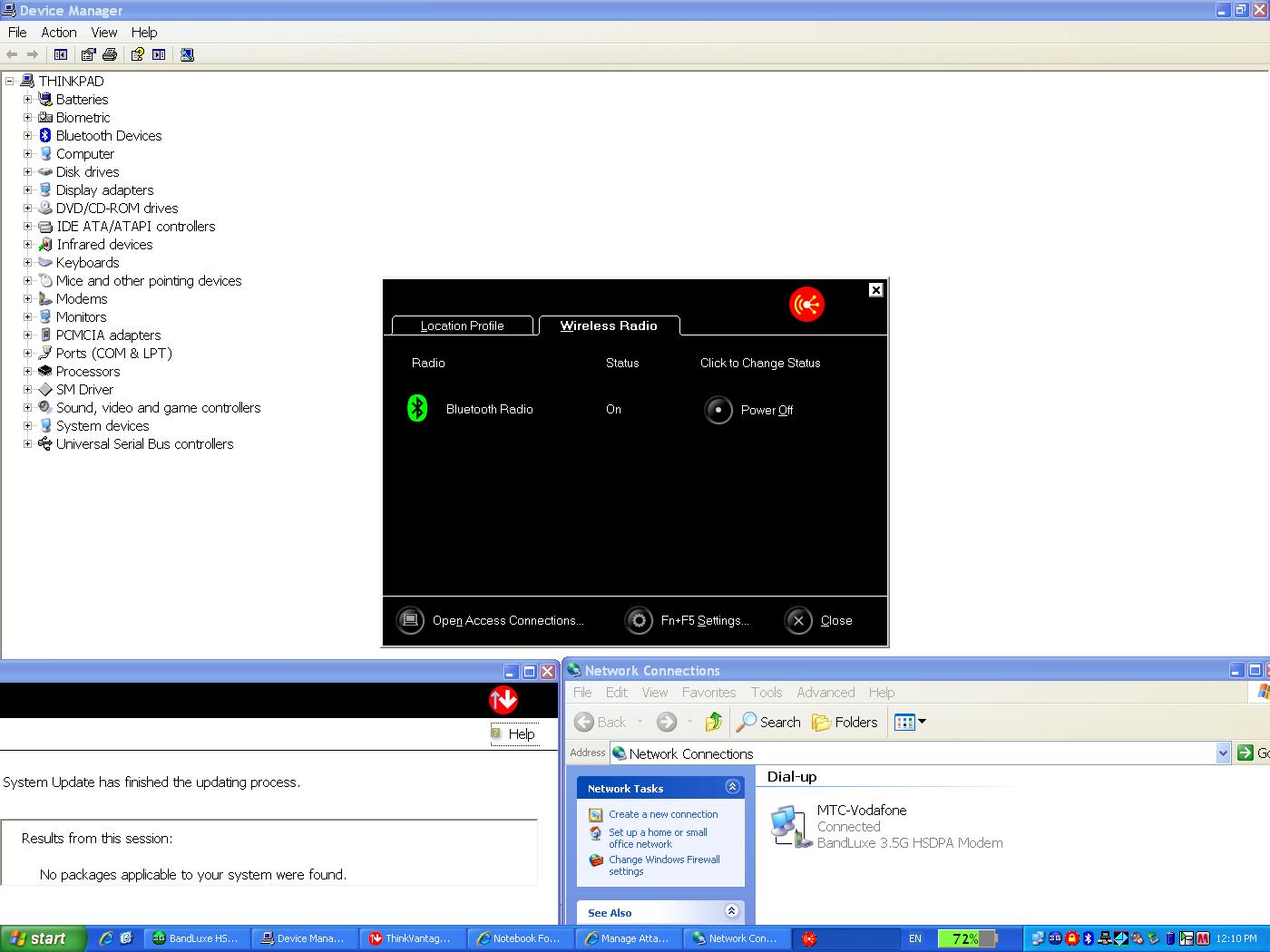Click Change Windows Firewall settings link

click(664, 865)
